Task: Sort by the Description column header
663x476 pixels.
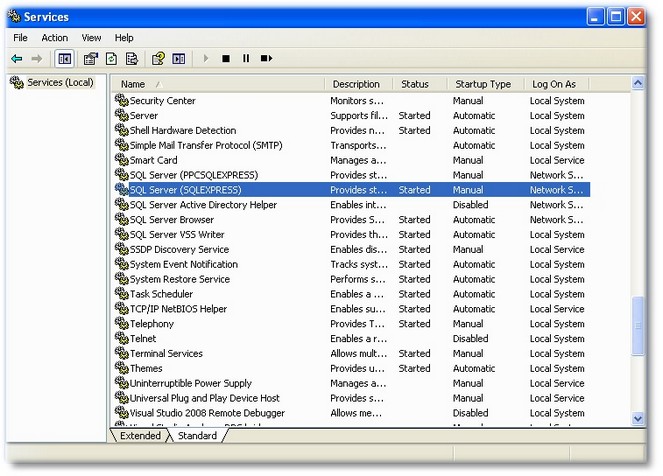Action: (359, 84)
